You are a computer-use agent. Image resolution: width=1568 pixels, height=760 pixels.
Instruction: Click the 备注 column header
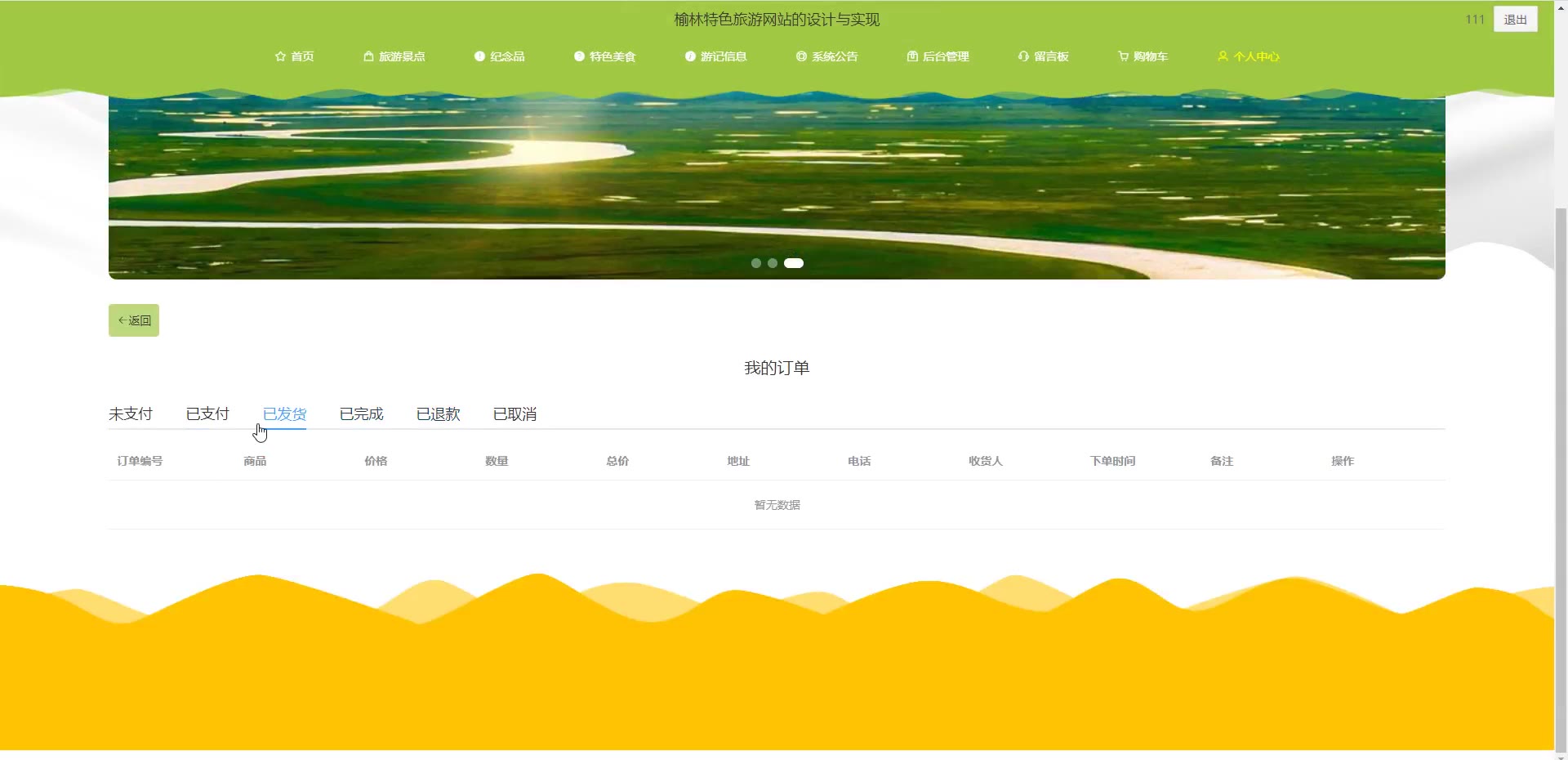click(1222, 461)
